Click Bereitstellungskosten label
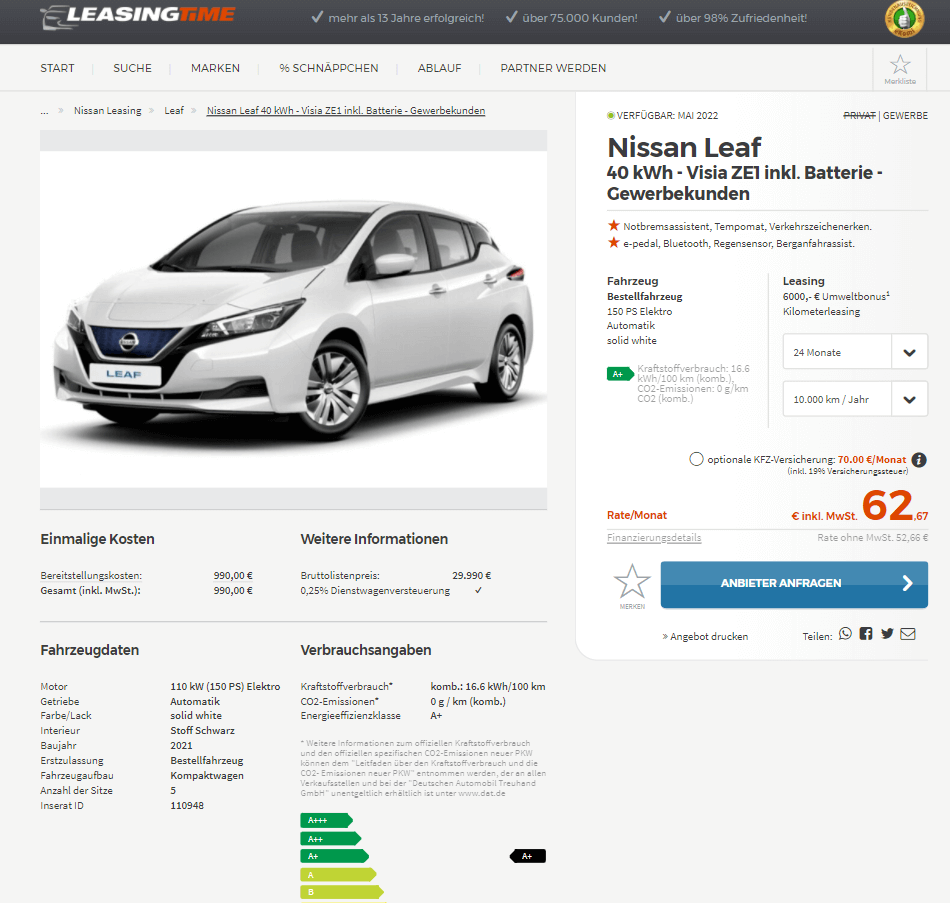950x903 pixels. point(91,575)
